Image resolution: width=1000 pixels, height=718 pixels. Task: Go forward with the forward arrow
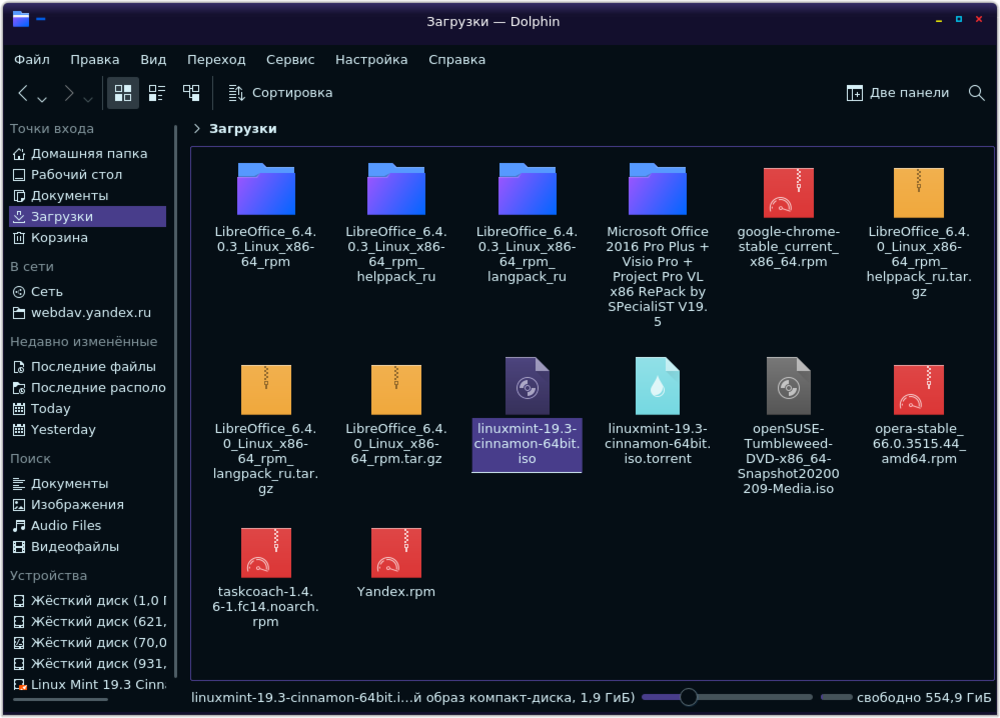click(69, 93)
